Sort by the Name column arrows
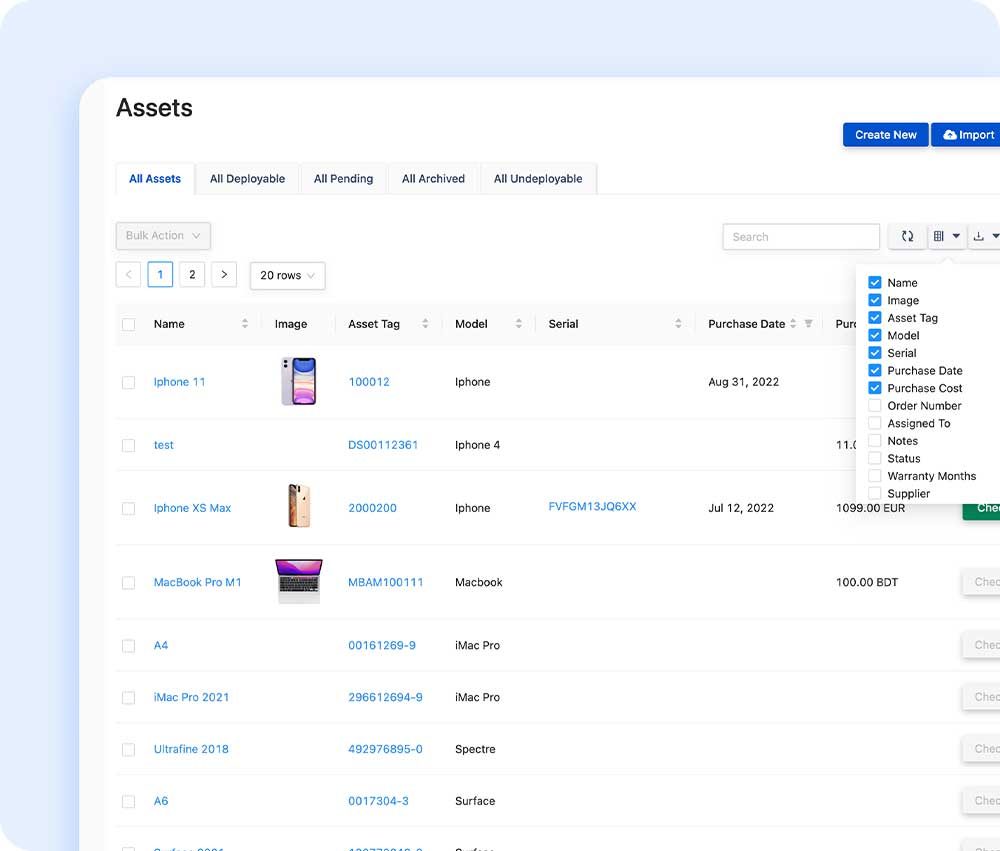Screen dimensions: 1000x851 (x=245, y=324)
